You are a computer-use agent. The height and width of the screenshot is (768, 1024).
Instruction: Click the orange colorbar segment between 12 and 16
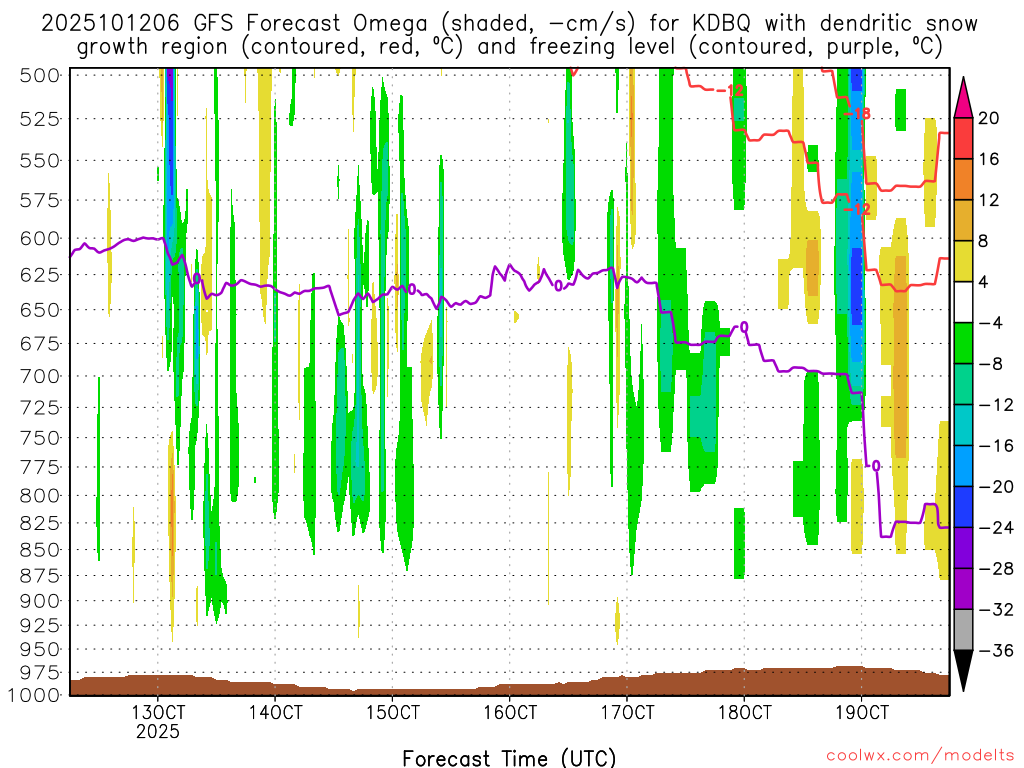coord(963,179)
